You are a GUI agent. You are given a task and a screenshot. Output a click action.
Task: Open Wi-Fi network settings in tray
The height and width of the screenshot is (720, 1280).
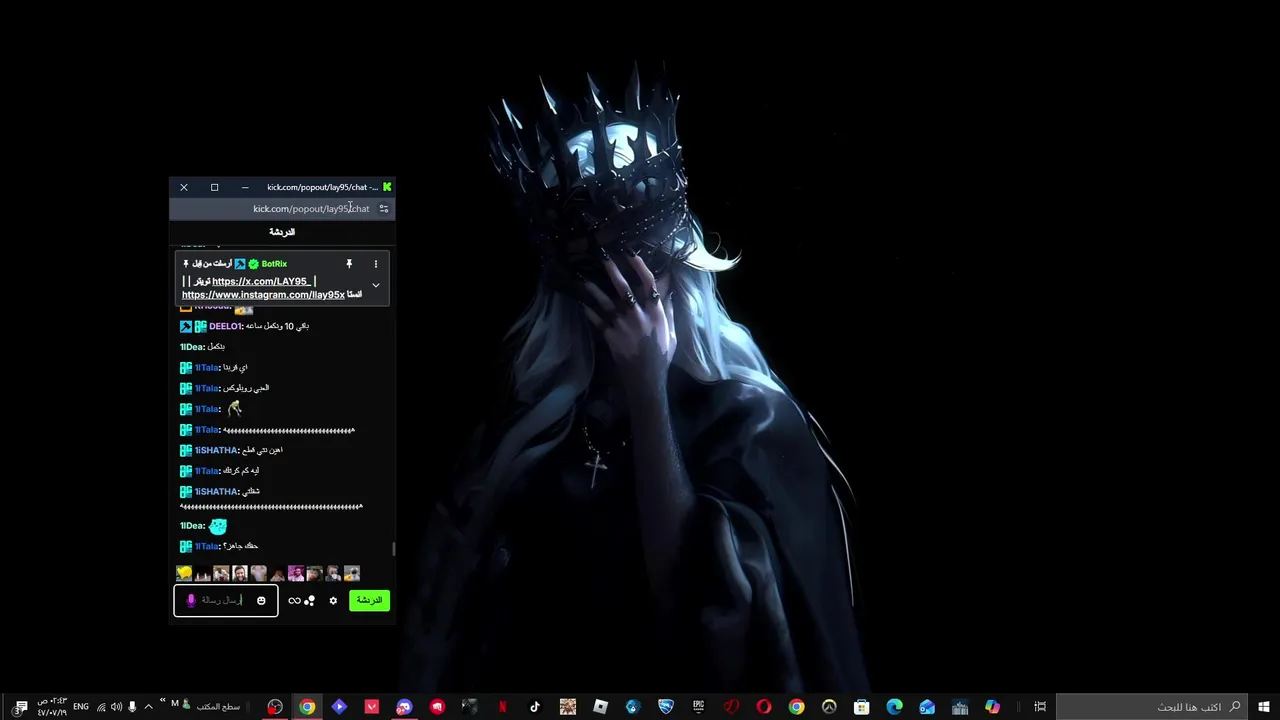click(101, 707)
